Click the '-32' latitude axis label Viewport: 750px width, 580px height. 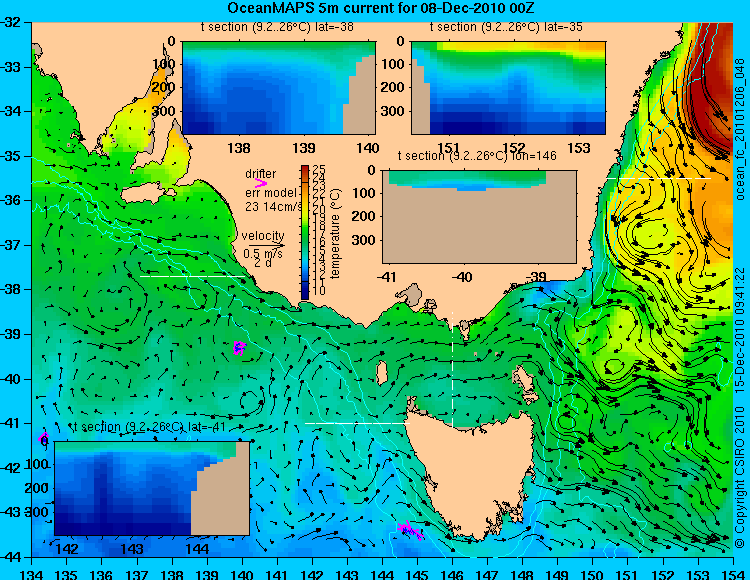point(11,22)
